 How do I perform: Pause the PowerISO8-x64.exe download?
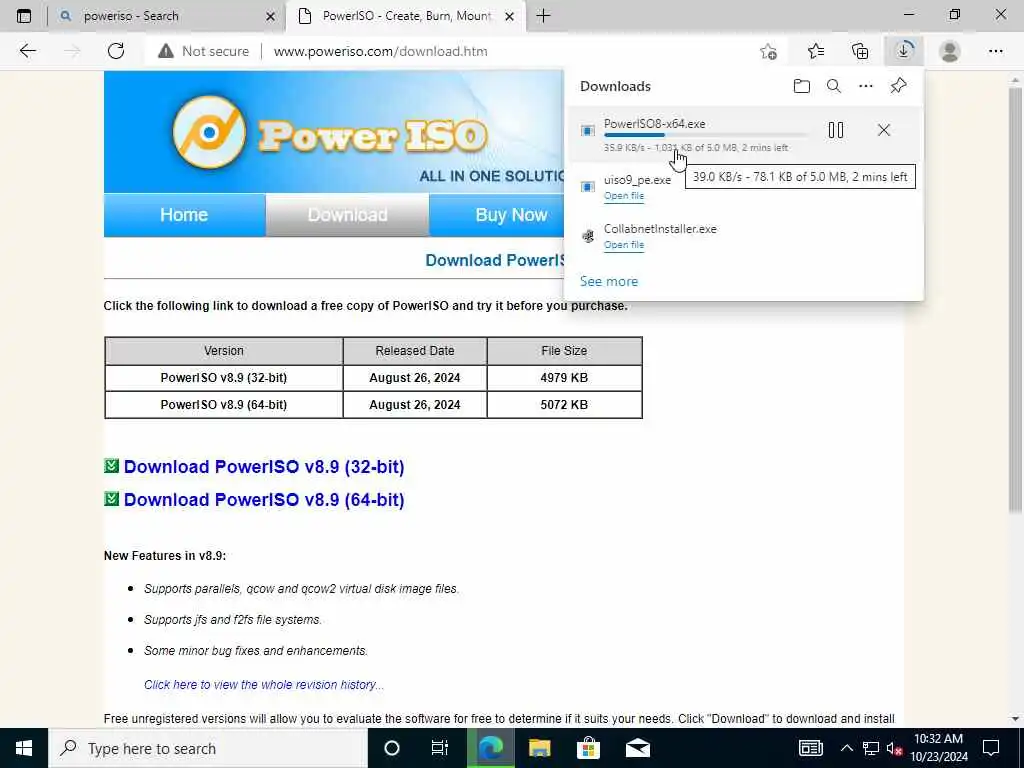(835, 130)
